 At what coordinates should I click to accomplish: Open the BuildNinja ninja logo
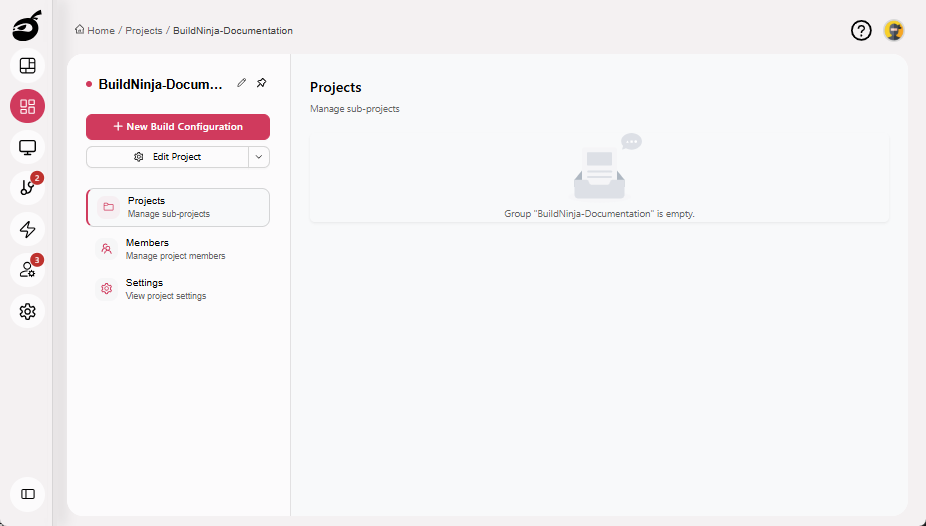pos(27,26)
